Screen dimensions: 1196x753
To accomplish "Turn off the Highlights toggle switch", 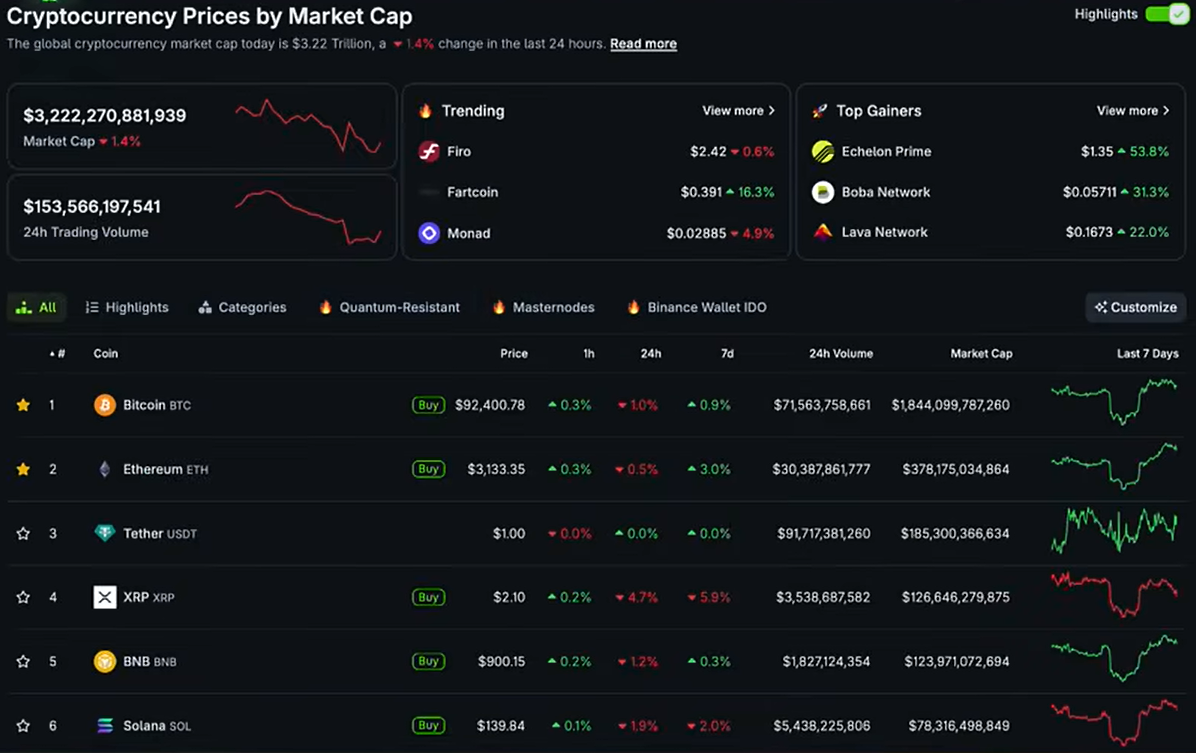I will [1165, 14].
